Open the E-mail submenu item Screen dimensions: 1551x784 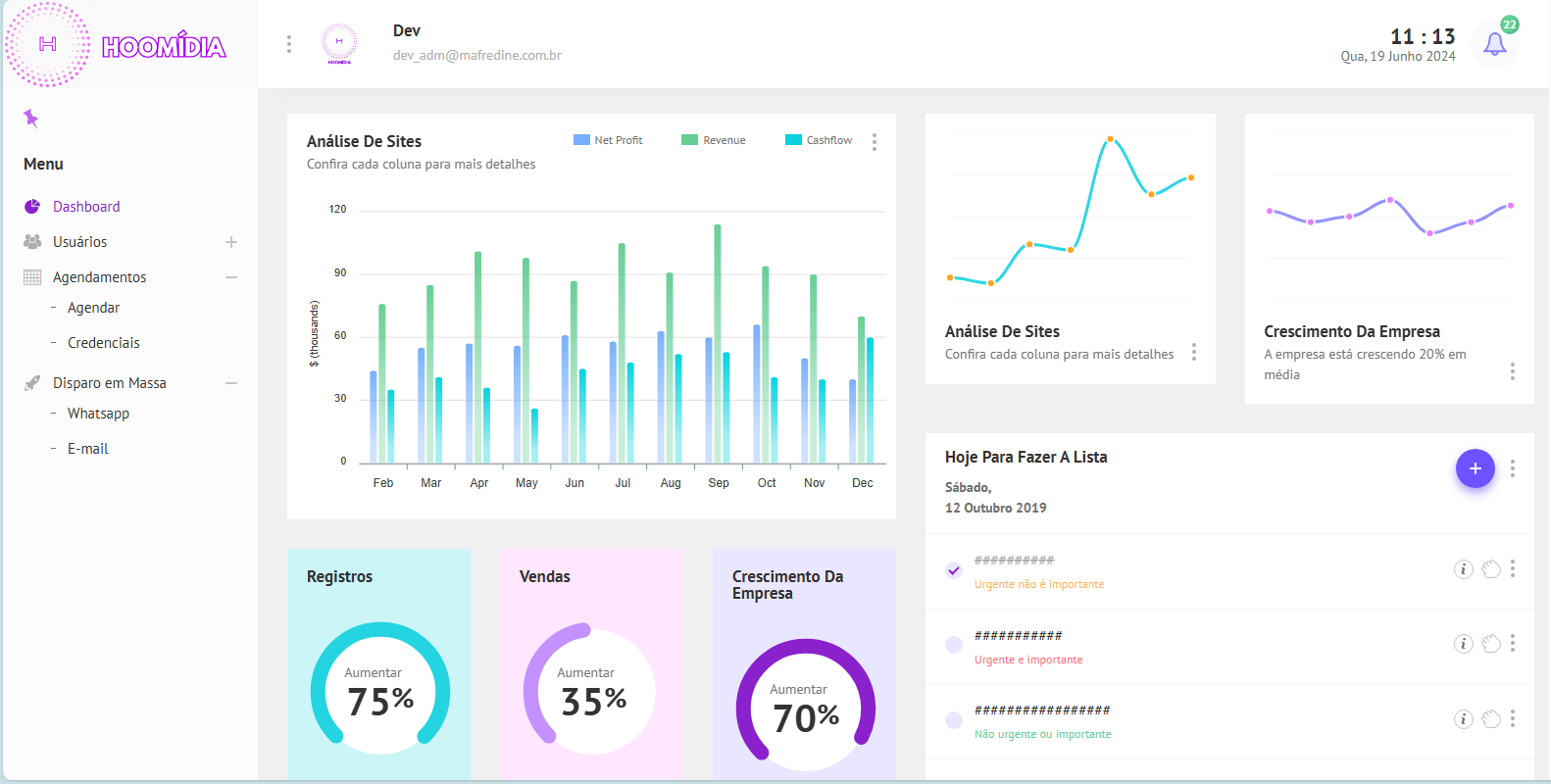click(x=88, y=449)
